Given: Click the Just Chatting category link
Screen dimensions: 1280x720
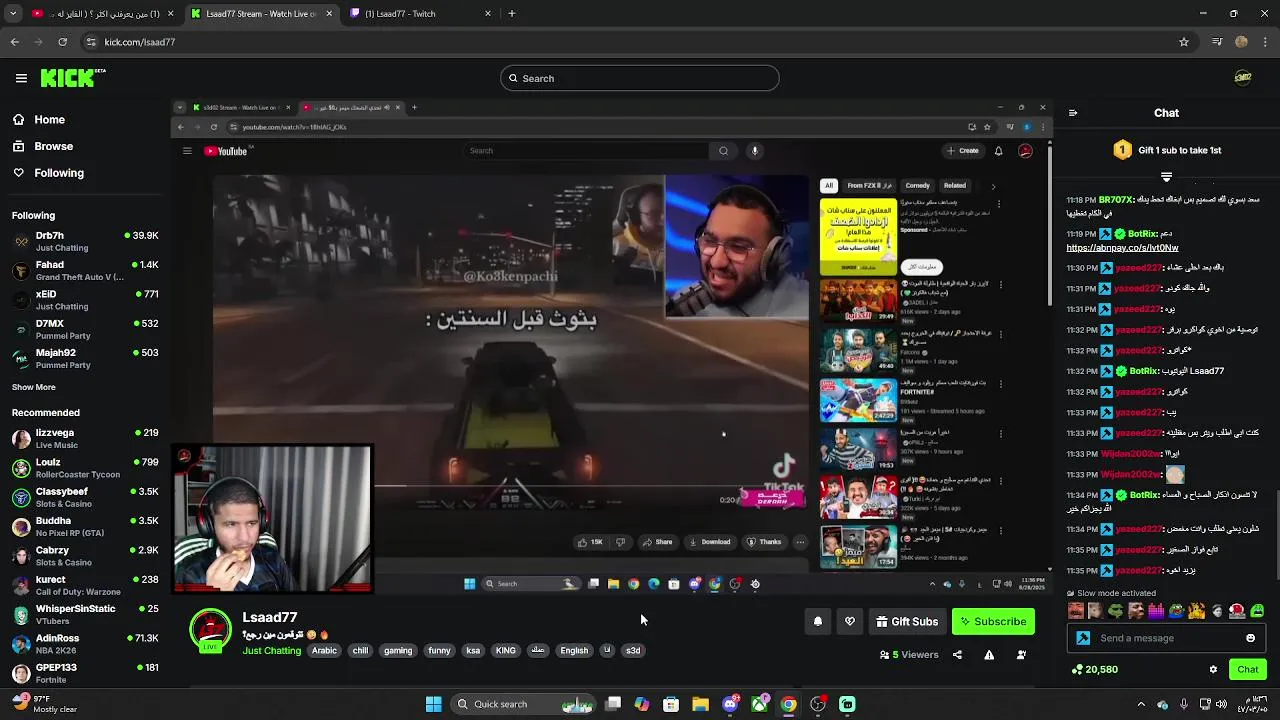Looking at the screenshot, I should 272,651.
